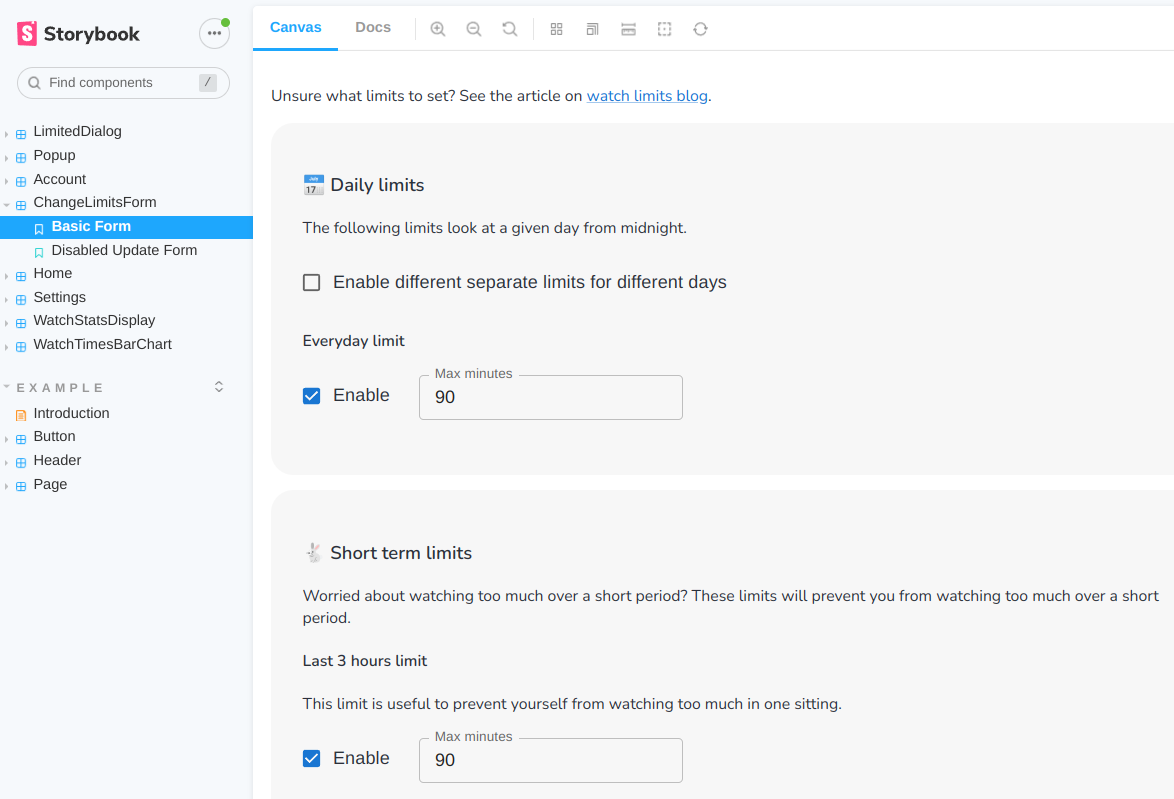The width and height of the screenshot is (1174, 799).
Task: Enable different separate limits for different days
Action: (x=312, y=283)
